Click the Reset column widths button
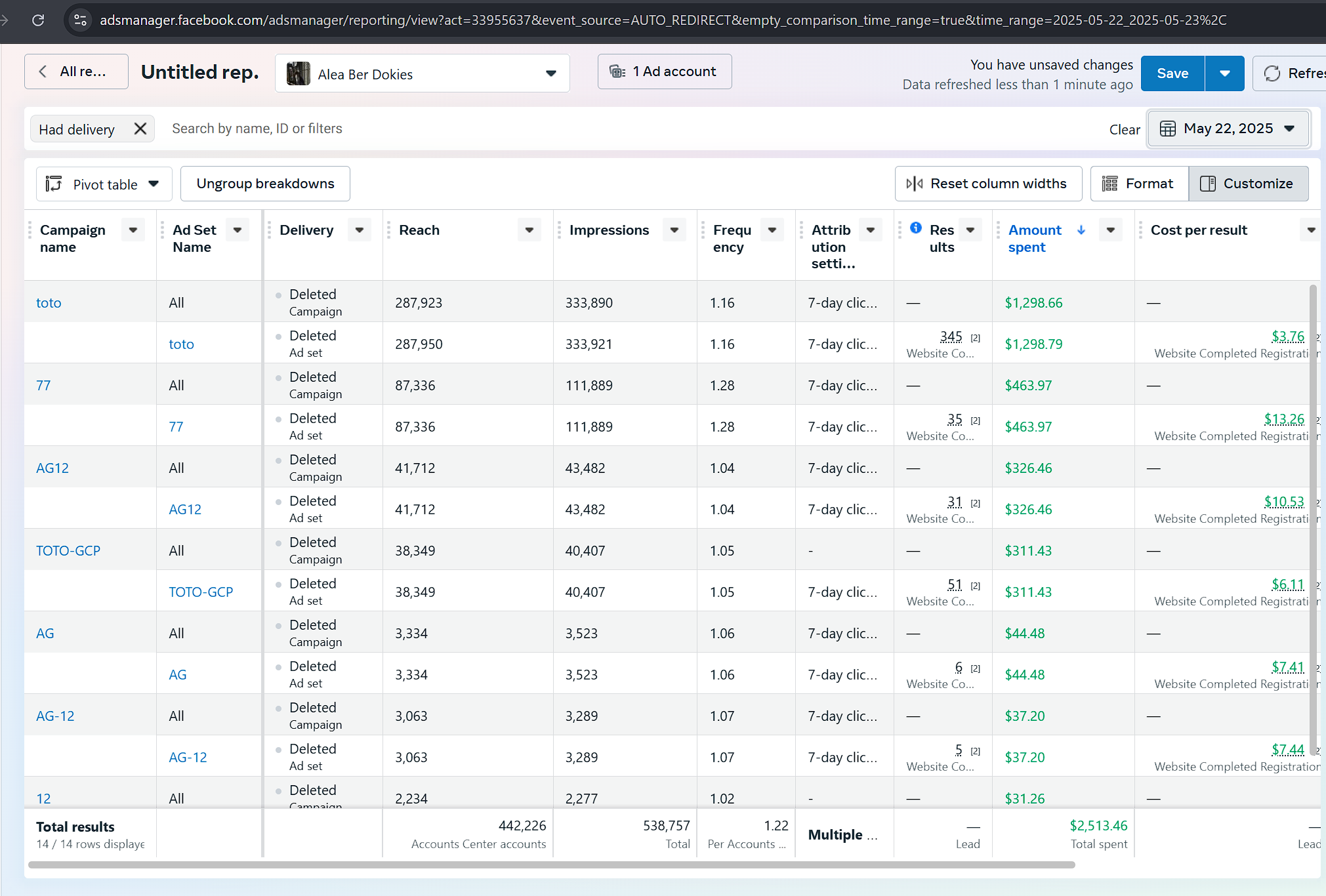This screenshot has width=1326, height=896. point(988,184)
